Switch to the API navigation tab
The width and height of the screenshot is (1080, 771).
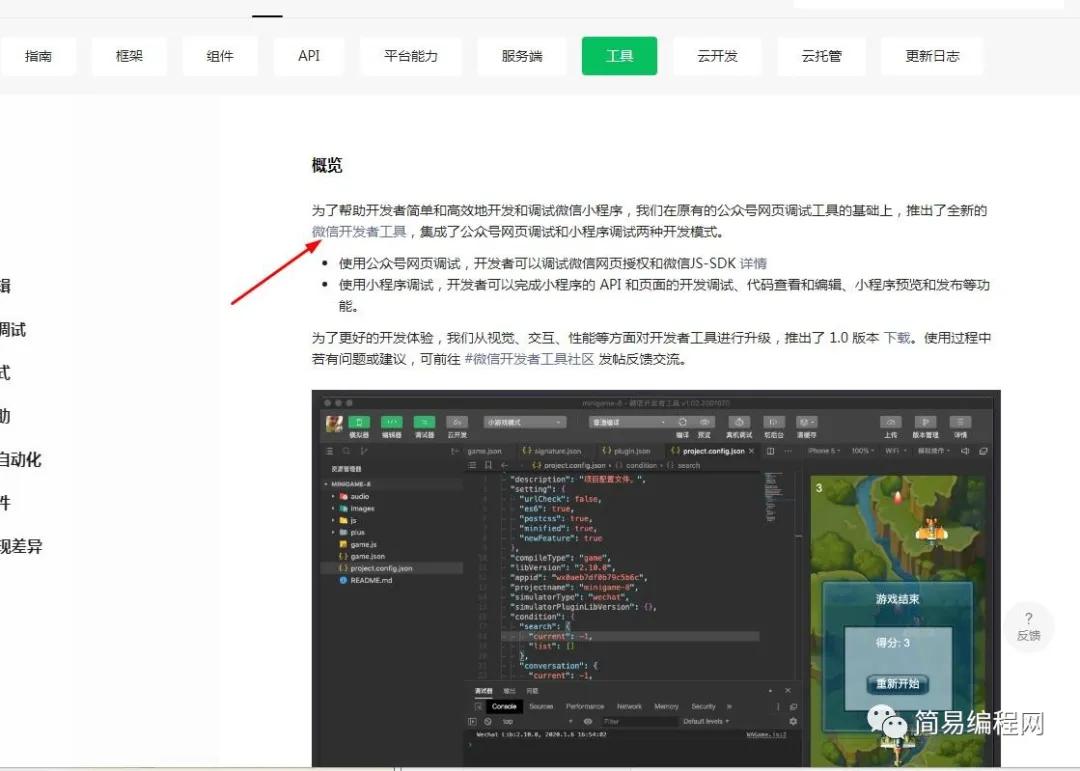309,56
